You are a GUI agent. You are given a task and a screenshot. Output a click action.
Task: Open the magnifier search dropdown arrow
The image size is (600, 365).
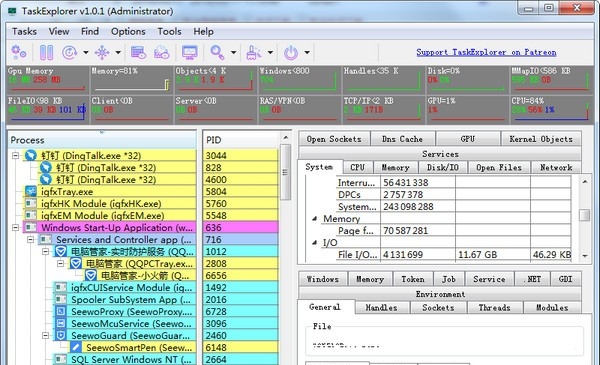pos(233,52)
